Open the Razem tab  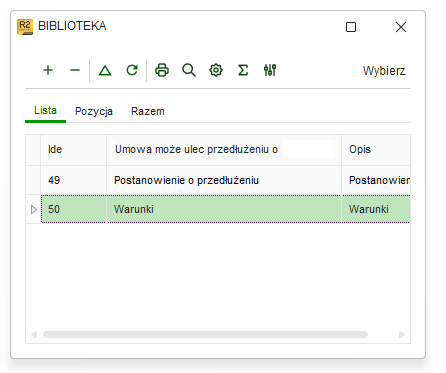pyautogui.click(x=148, y=111)
